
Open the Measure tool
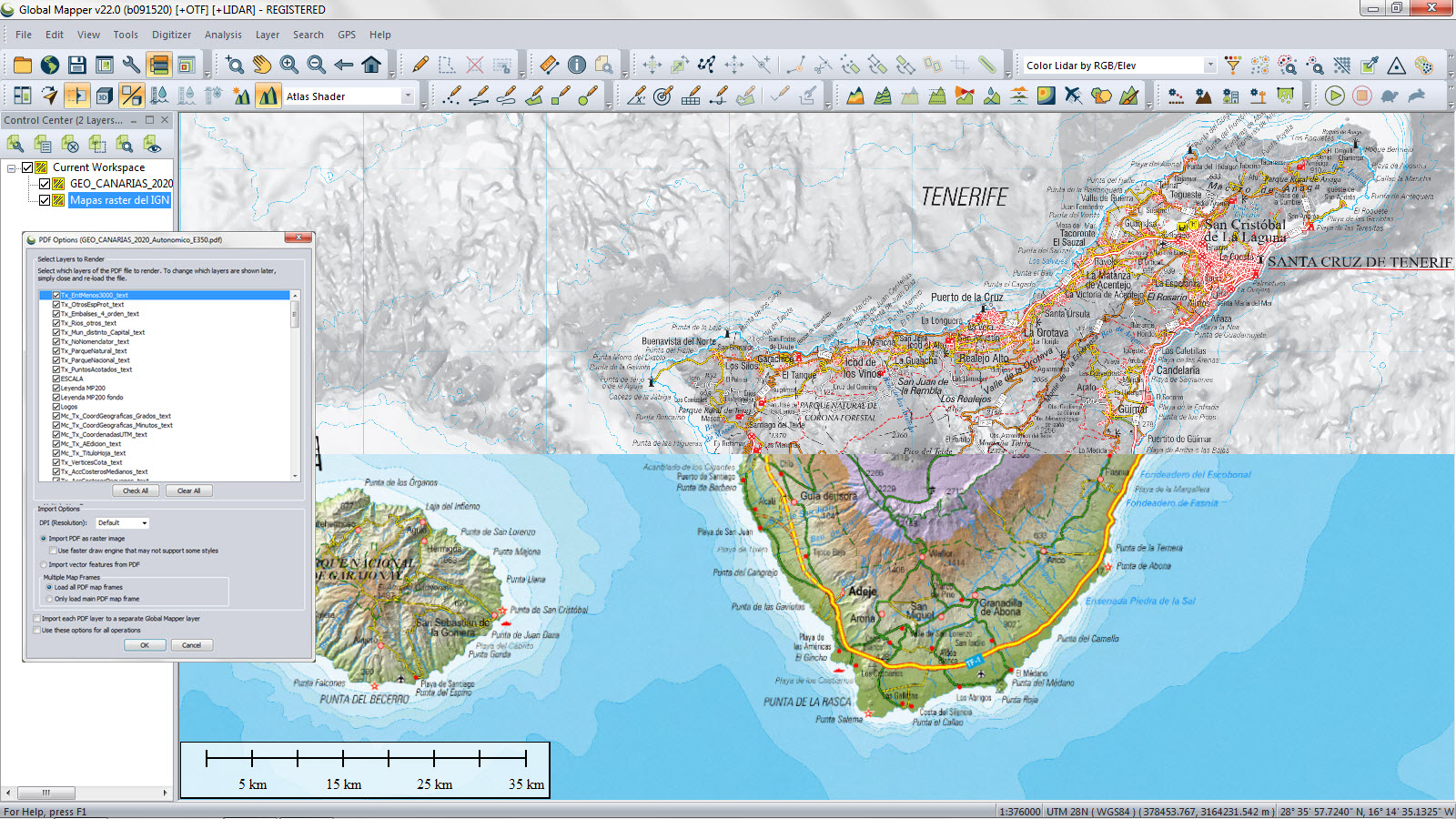[x=549, y=64]
